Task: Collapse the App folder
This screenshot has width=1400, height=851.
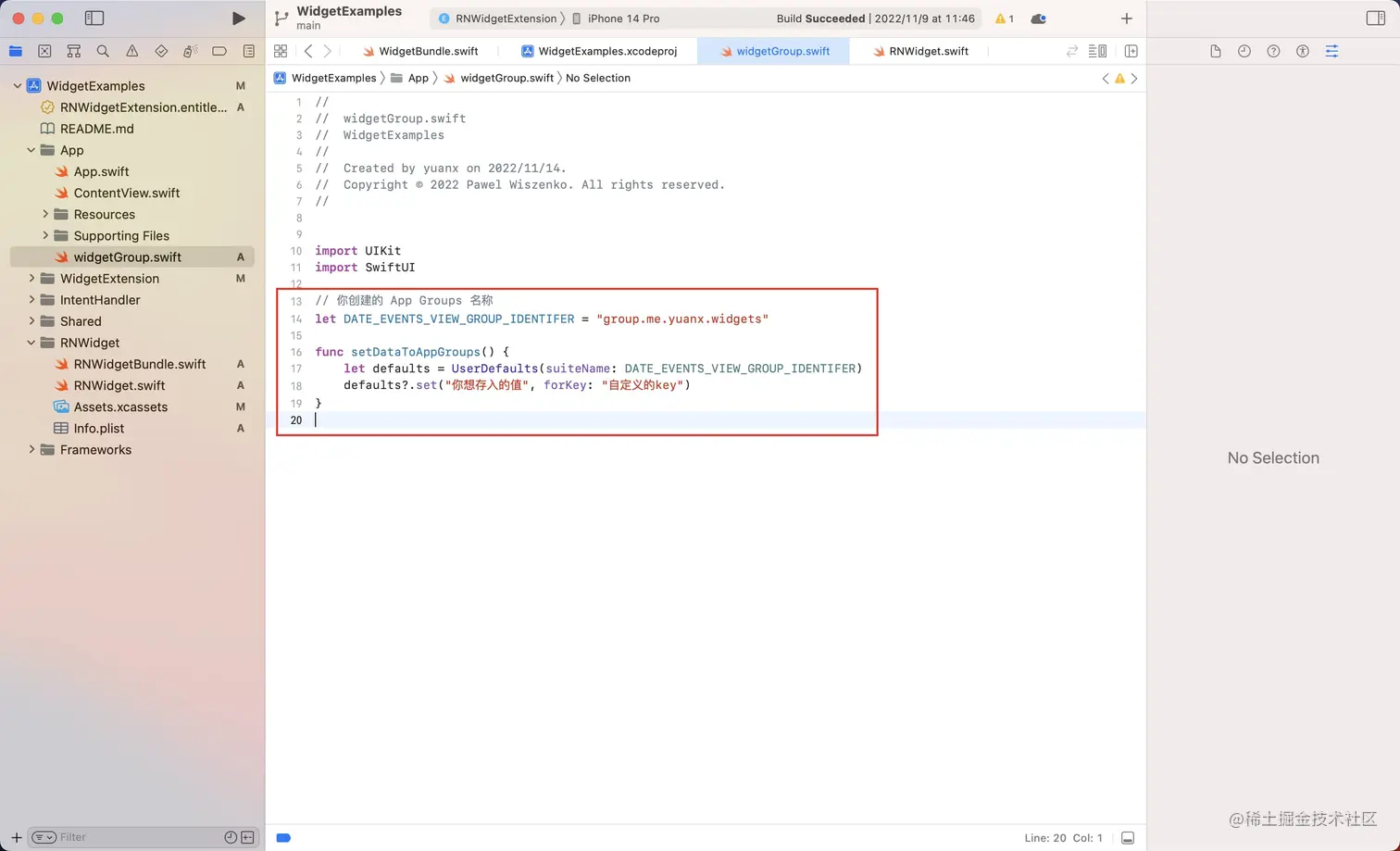Action: (x=31, y=150)
